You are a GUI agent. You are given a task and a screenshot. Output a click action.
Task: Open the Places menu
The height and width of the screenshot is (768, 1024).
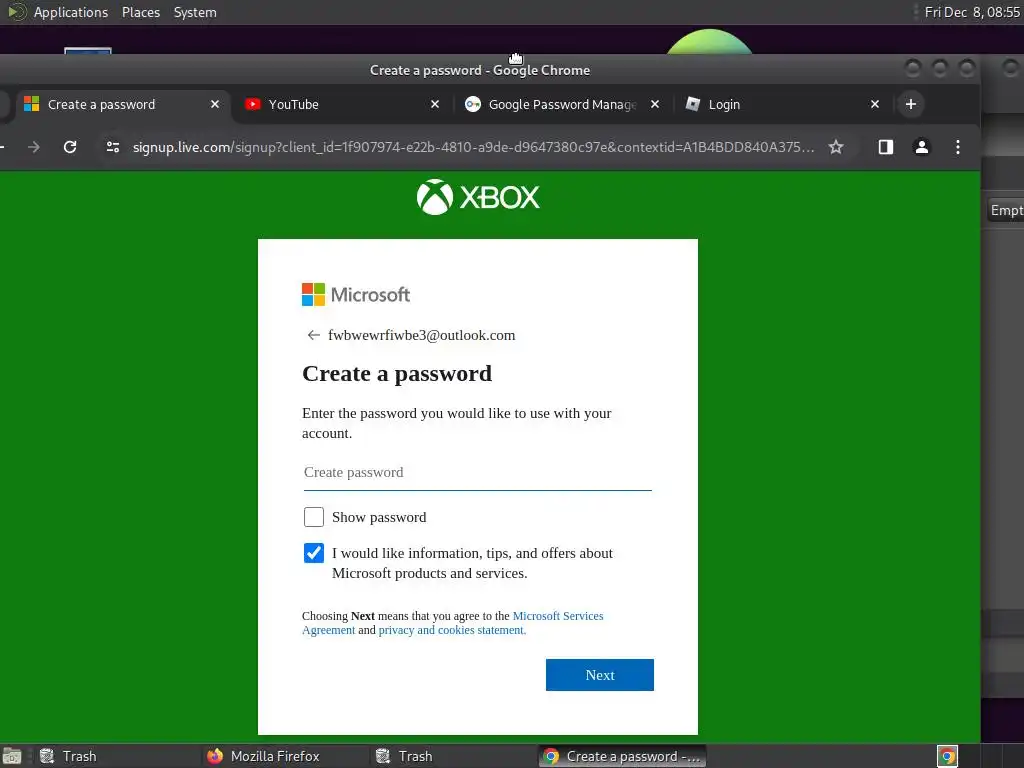[141, 12]
